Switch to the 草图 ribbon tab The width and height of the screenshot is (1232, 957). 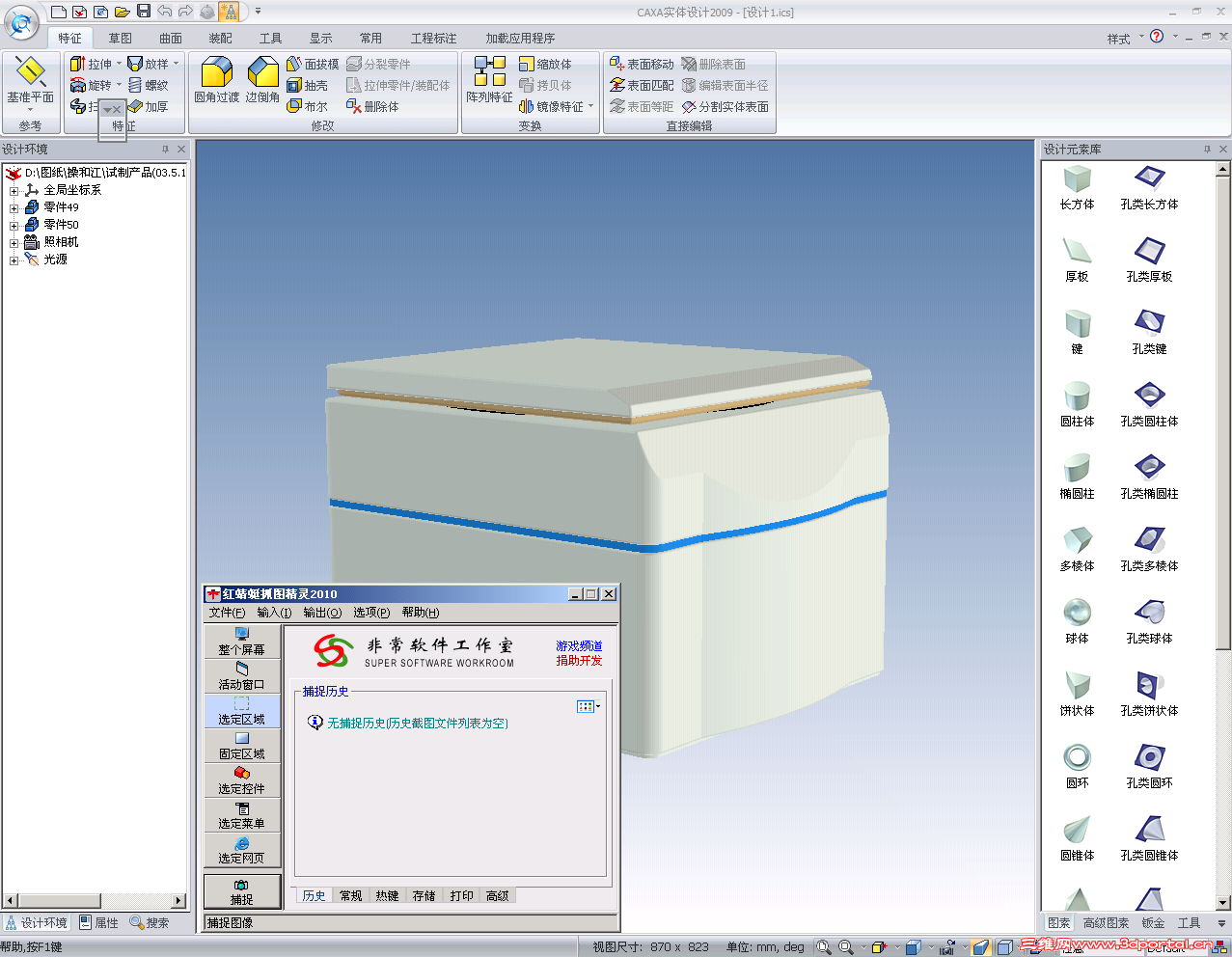pos(121,38)
